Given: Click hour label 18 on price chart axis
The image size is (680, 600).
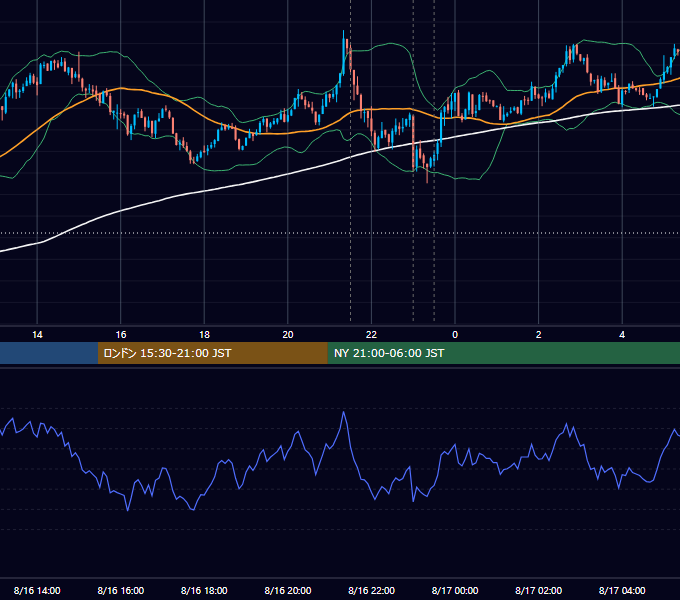Looking at the screenshot, I should tap(204, 335).
